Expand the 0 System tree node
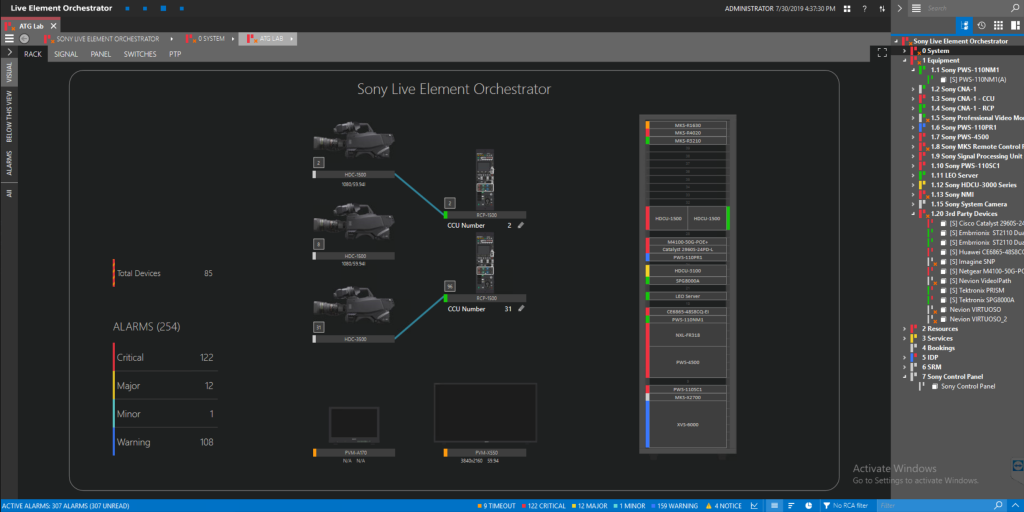This screenshot has height=512, width=1024. (x=904, y=51)
